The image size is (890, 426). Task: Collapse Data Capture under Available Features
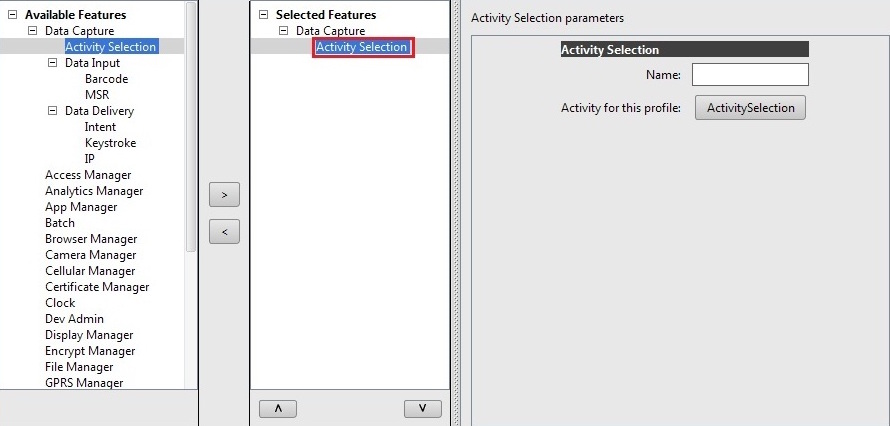(x=33, y=31)
